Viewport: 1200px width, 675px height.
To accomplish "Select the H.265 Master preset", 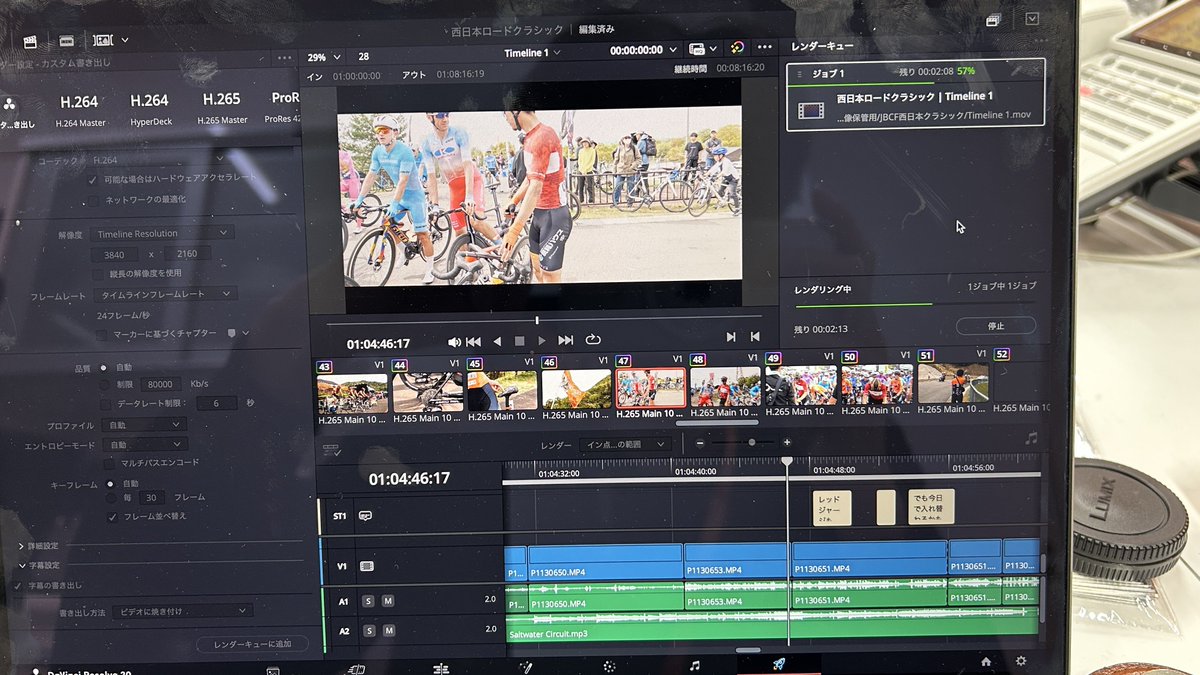I will (221, 108).
